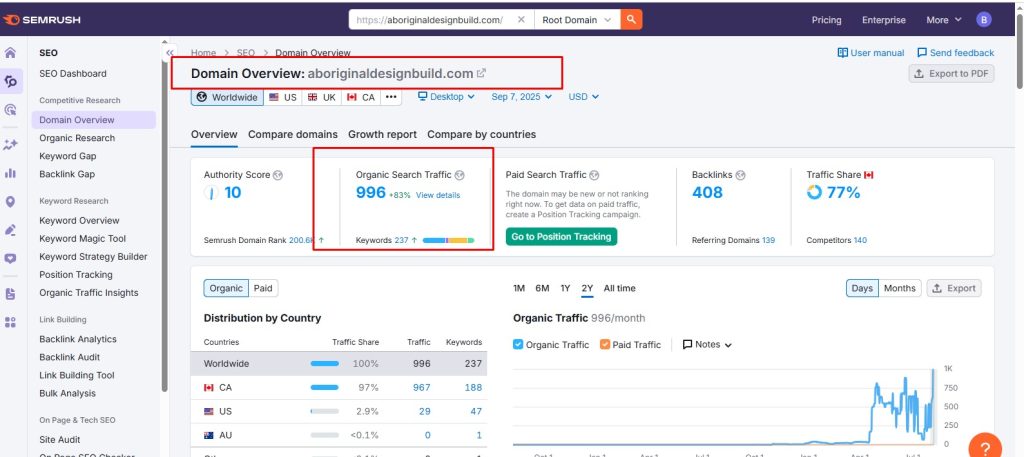The image size is (1024, 457).
Task: Select the SEO toolkit icon in the rail
Action: [10, 81]
